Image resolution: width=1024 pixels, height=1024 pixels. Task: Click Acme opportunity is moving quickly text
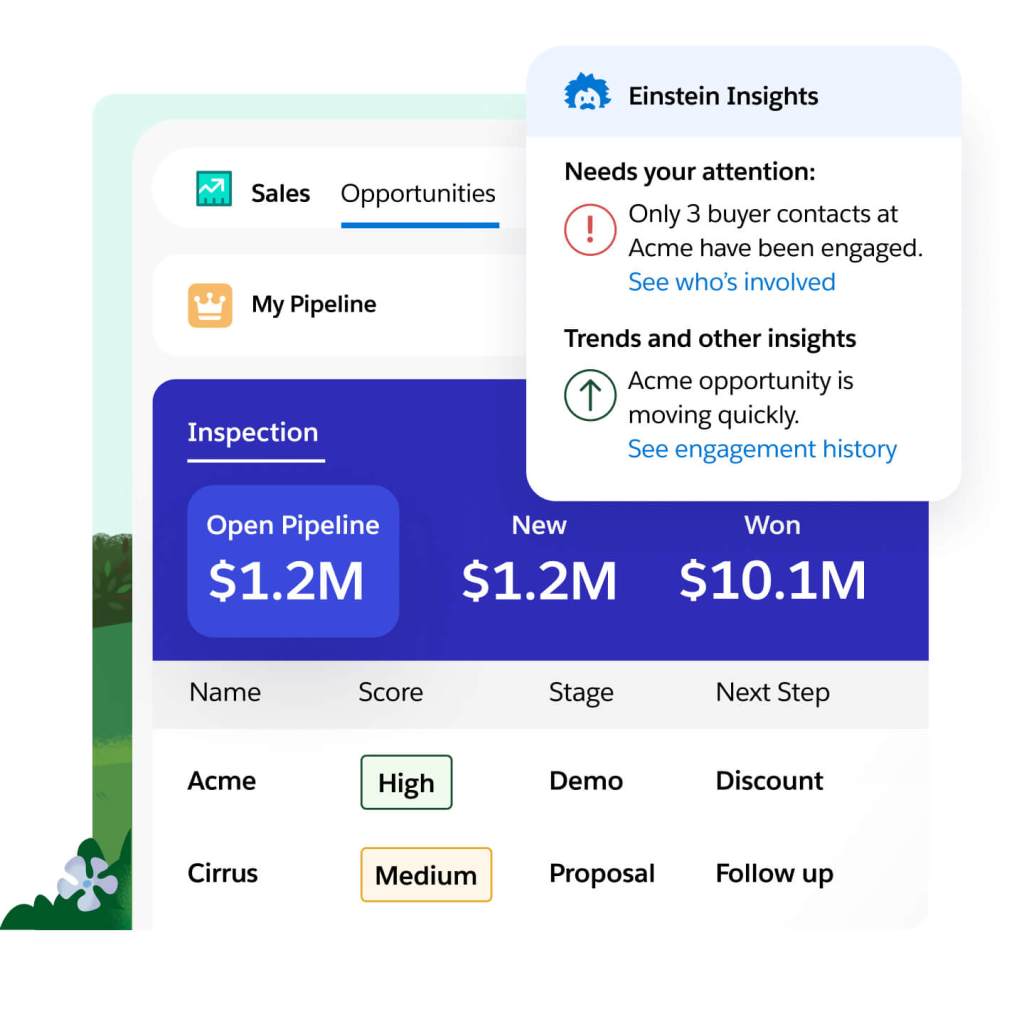click(x=741, y=398)
